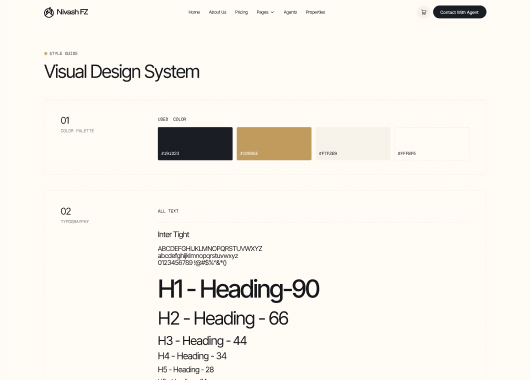Expand the Pages dropdown menu
This screenshot has width=531, height=380.
pos(265,12)
